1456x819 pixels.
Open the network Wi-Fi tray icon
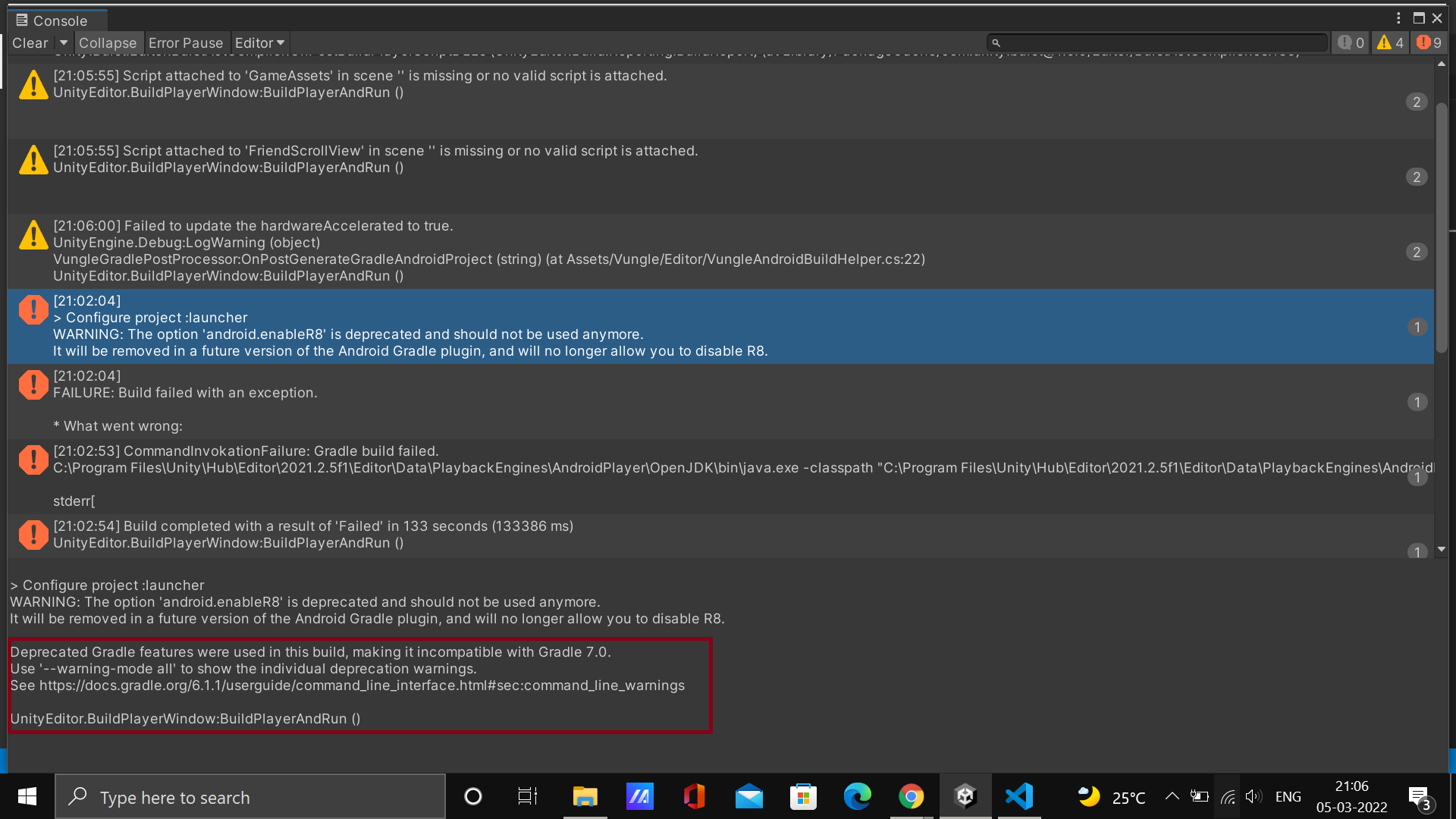point(1227,796)
